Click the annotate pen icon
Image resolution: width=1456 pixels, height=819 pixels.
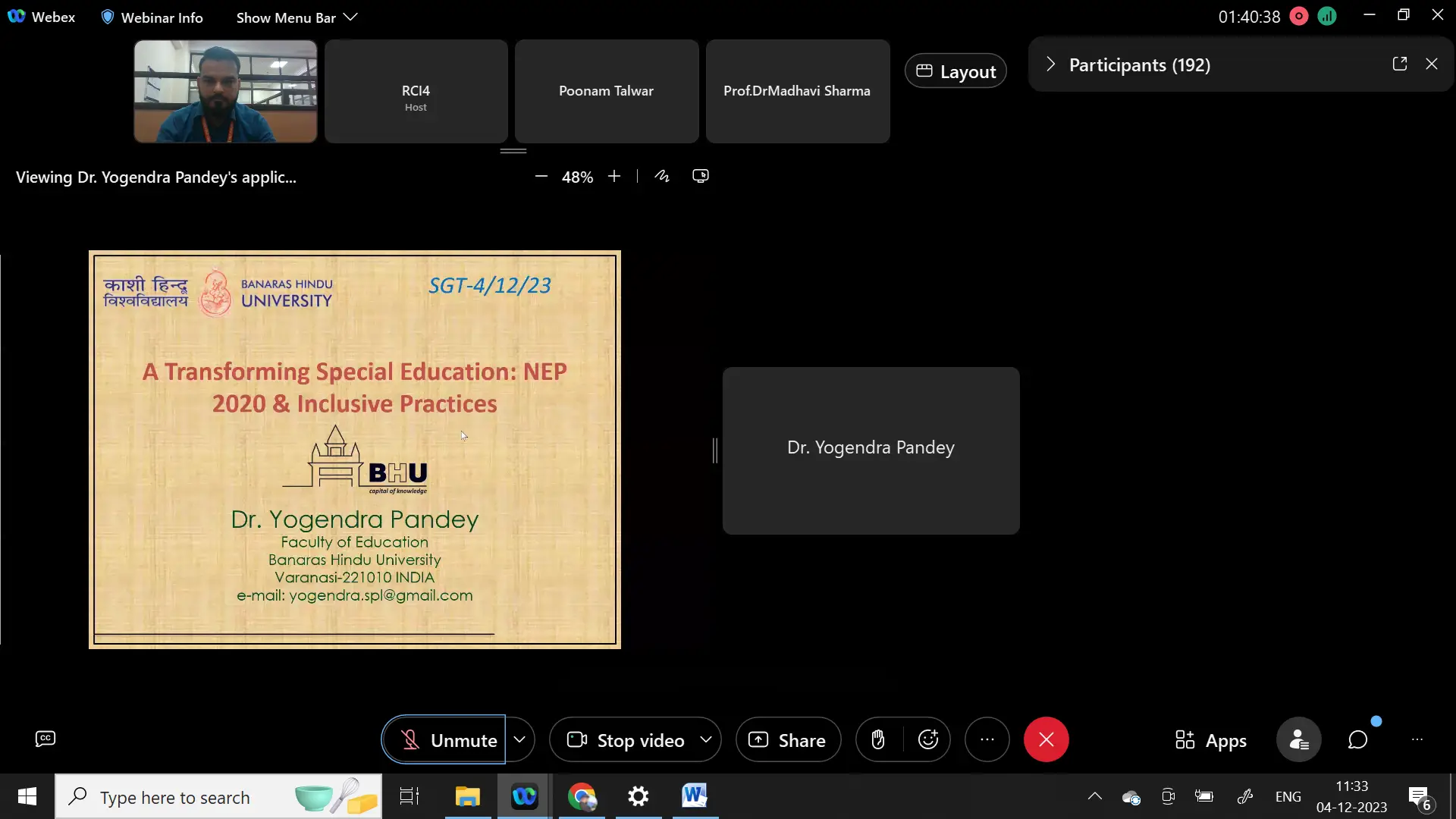[662, 176]
